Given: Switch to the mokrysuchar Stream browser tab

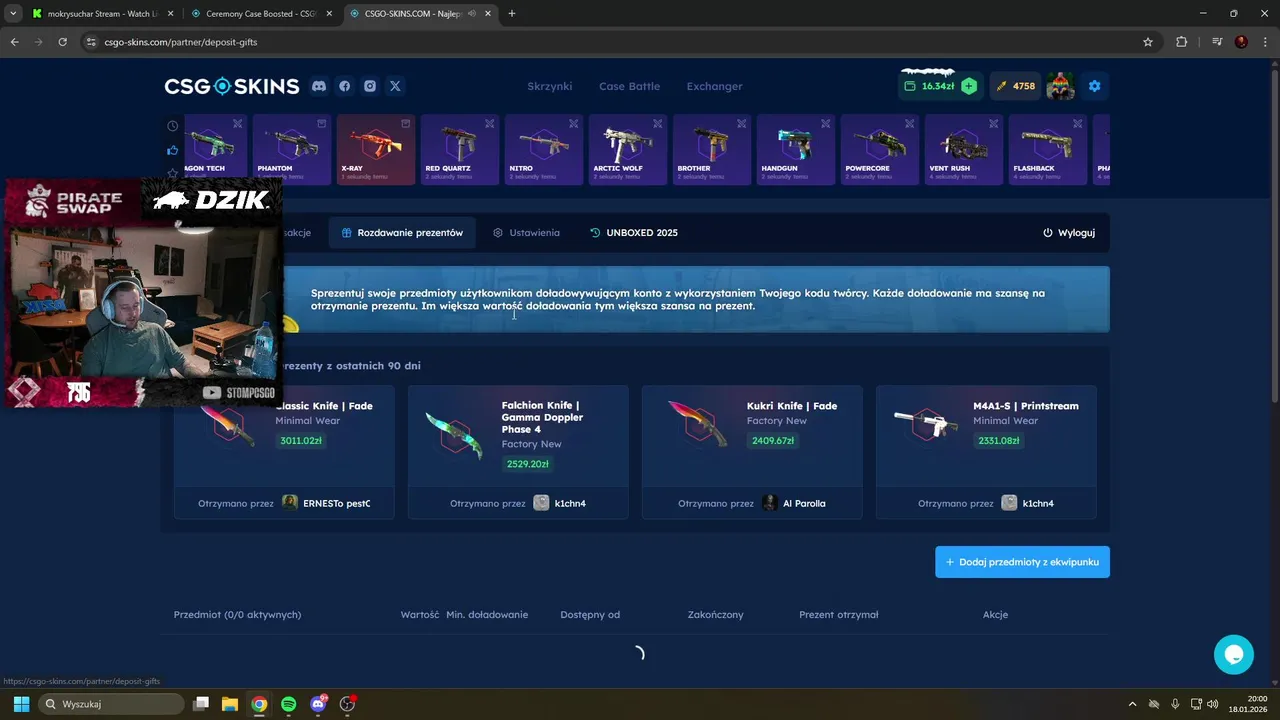Looking at the screenshot, I should pyautogui.click(x=102, y=14).
